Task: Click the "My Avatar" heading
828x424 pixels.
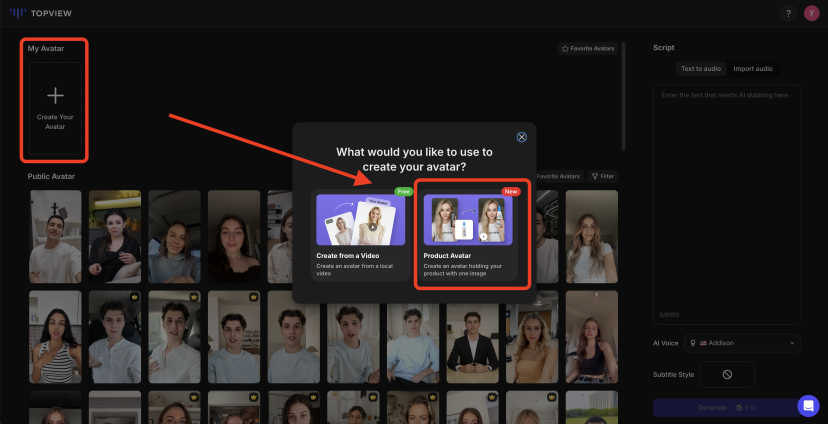Action: point(46,49)
